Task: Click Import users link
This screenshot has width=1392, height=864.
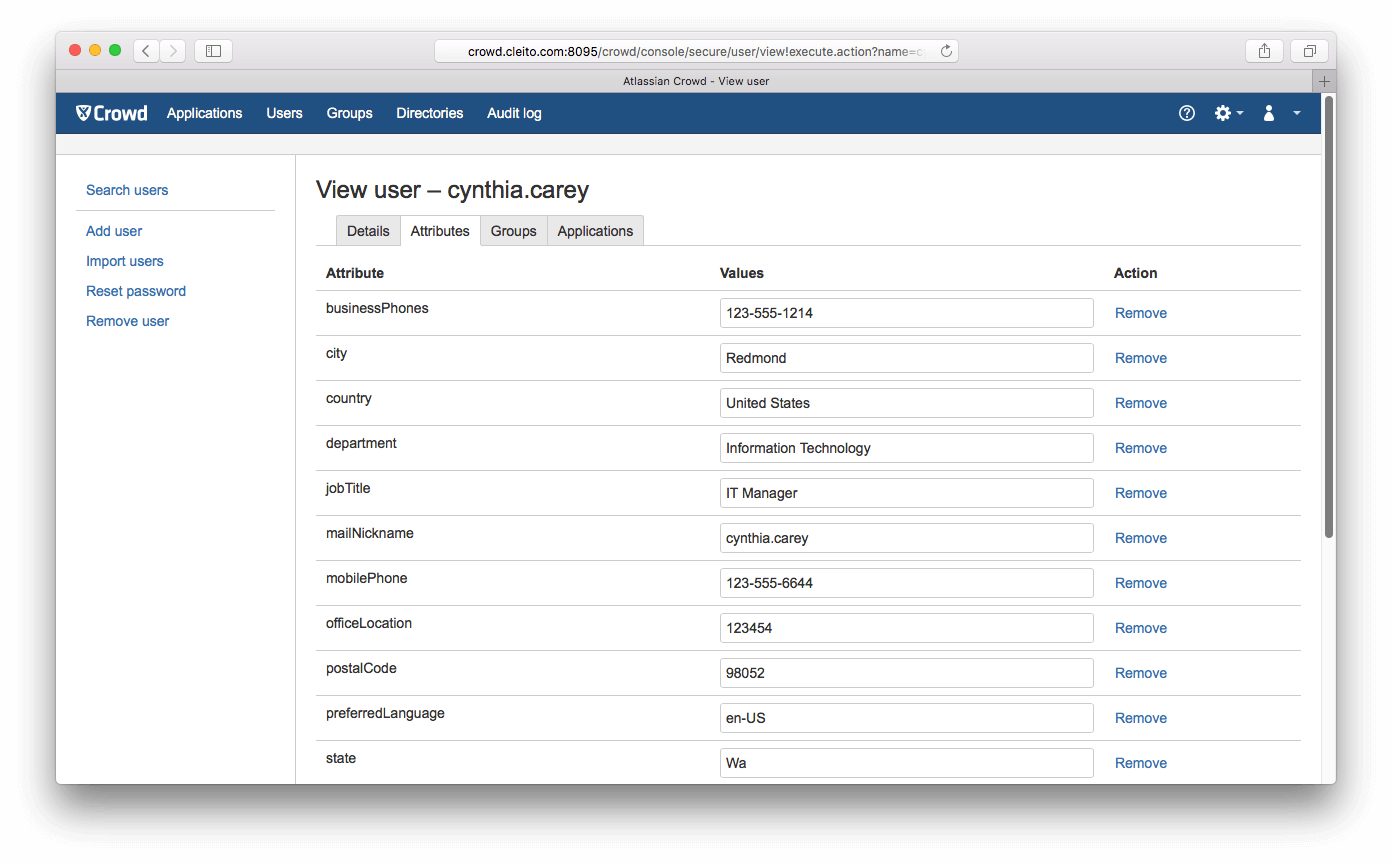Action: point(125,261)
